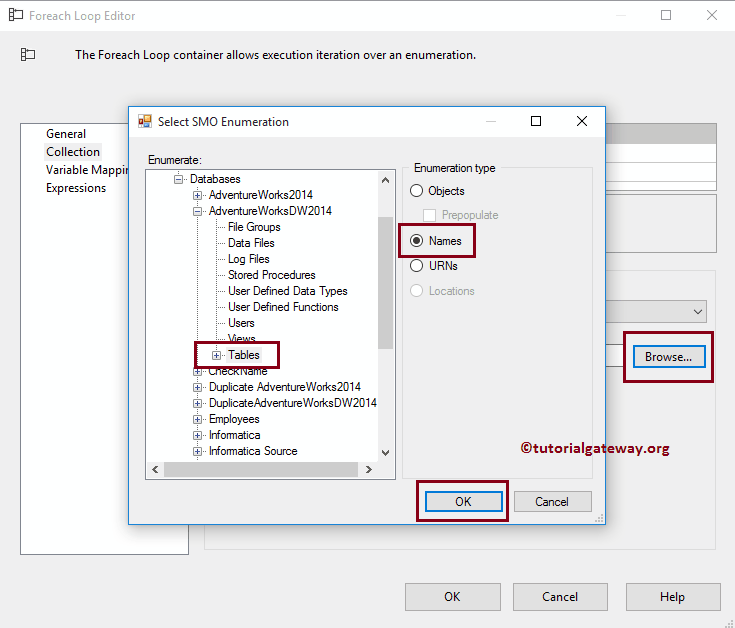
Task: Click the Browse... button
Action: (x=669, y=357)
